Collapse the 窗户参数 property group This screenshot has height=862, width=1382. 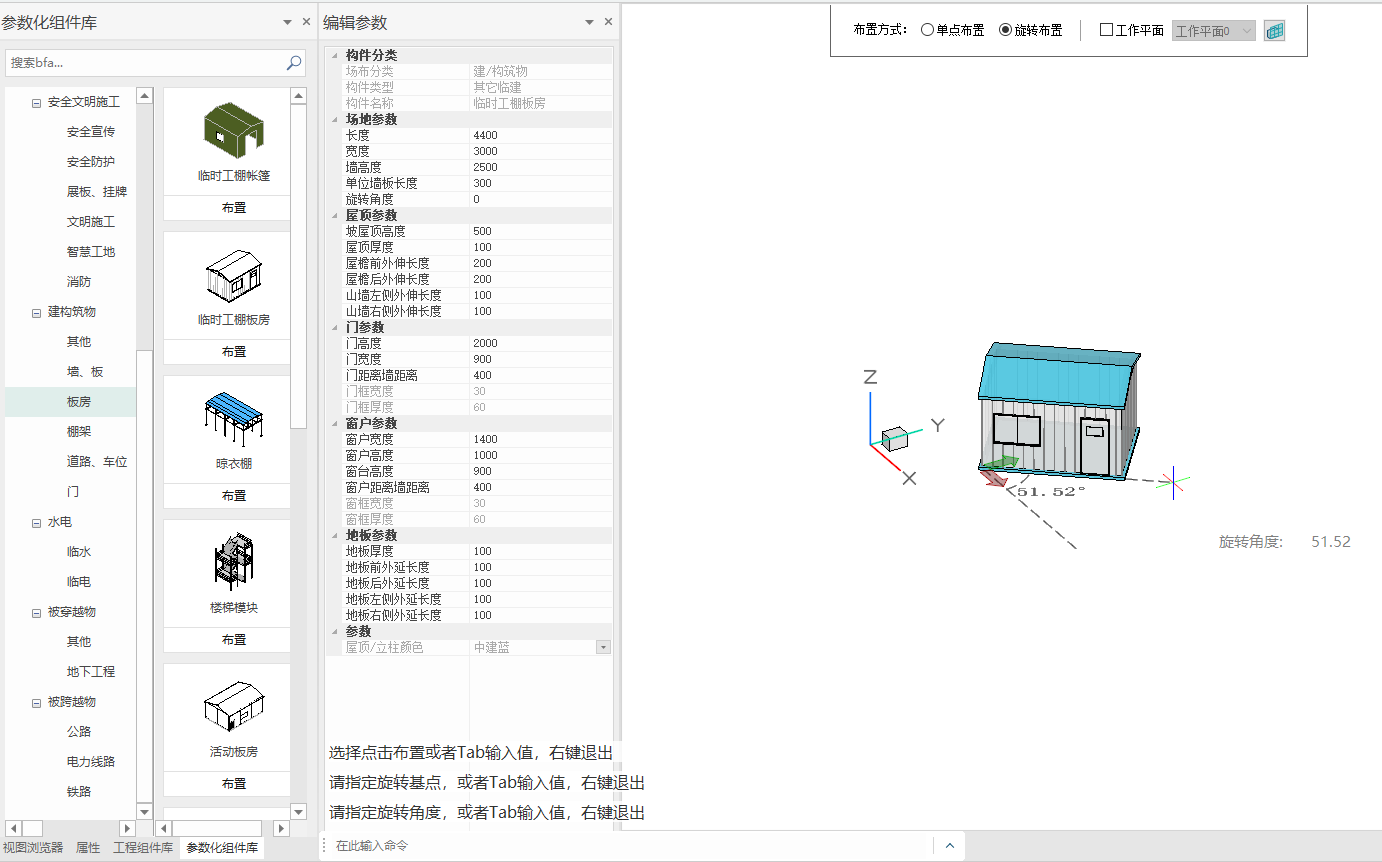(334, 424)
